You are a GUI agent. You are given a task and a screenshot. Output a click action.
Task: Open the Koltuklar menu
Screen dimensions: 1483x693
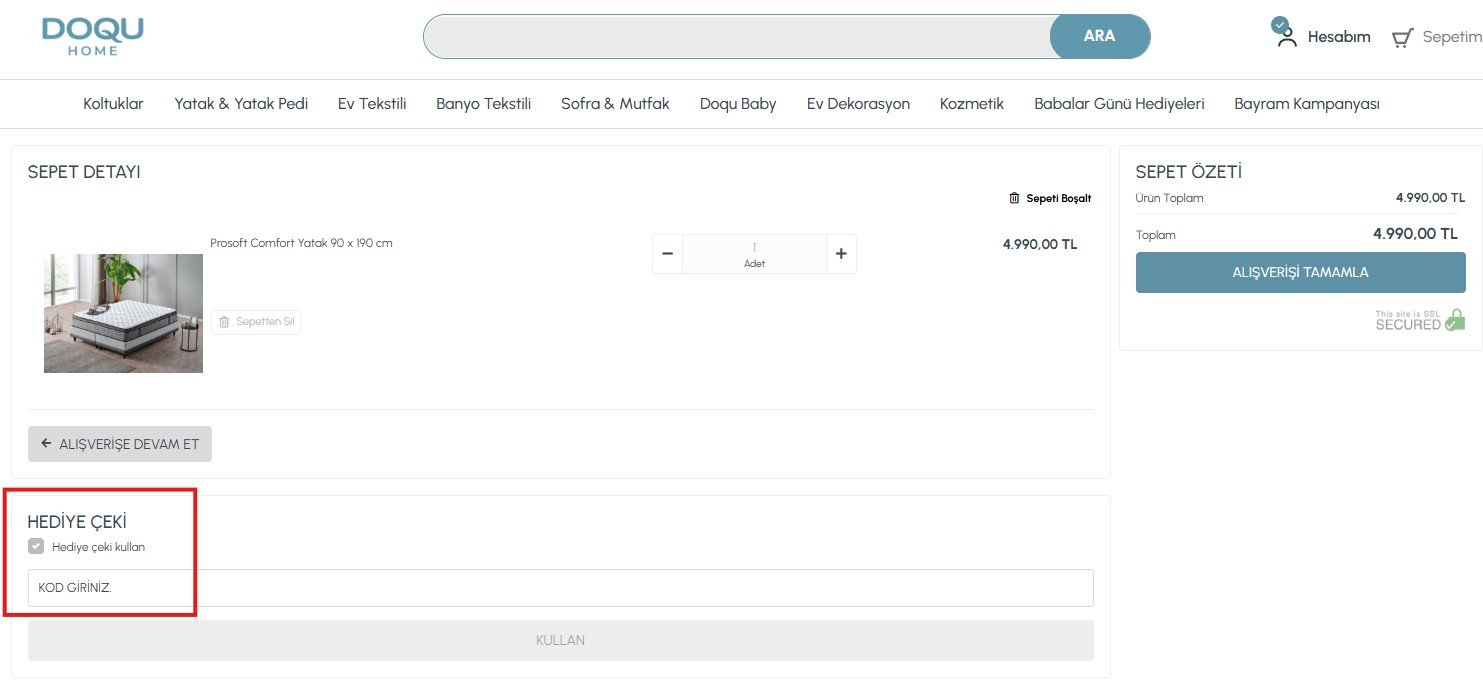113,104
